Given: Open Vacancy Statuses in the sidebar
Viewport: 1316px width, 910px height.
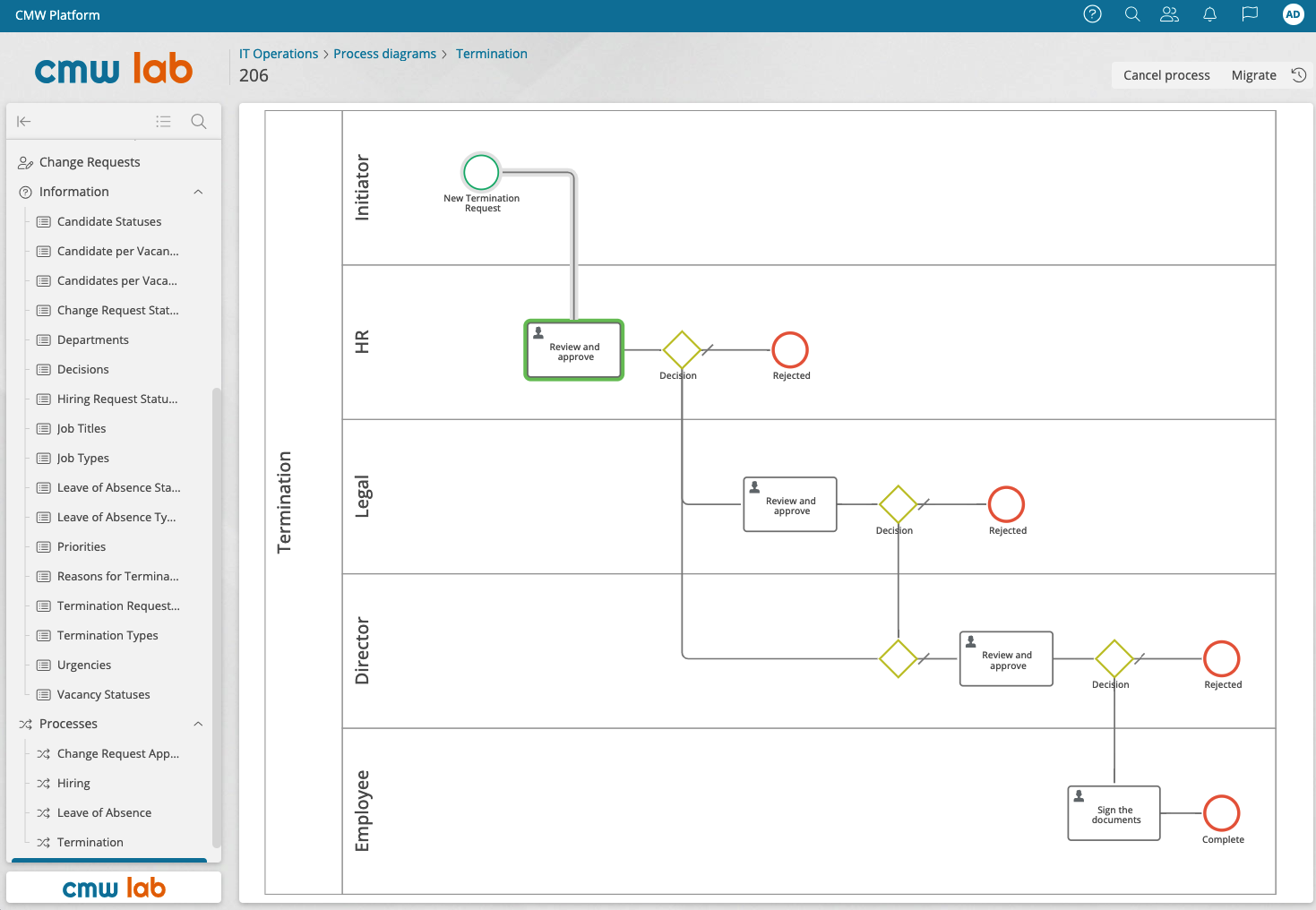Looking at the screenshot, I should pyautogui.click(x=104, y=694).
